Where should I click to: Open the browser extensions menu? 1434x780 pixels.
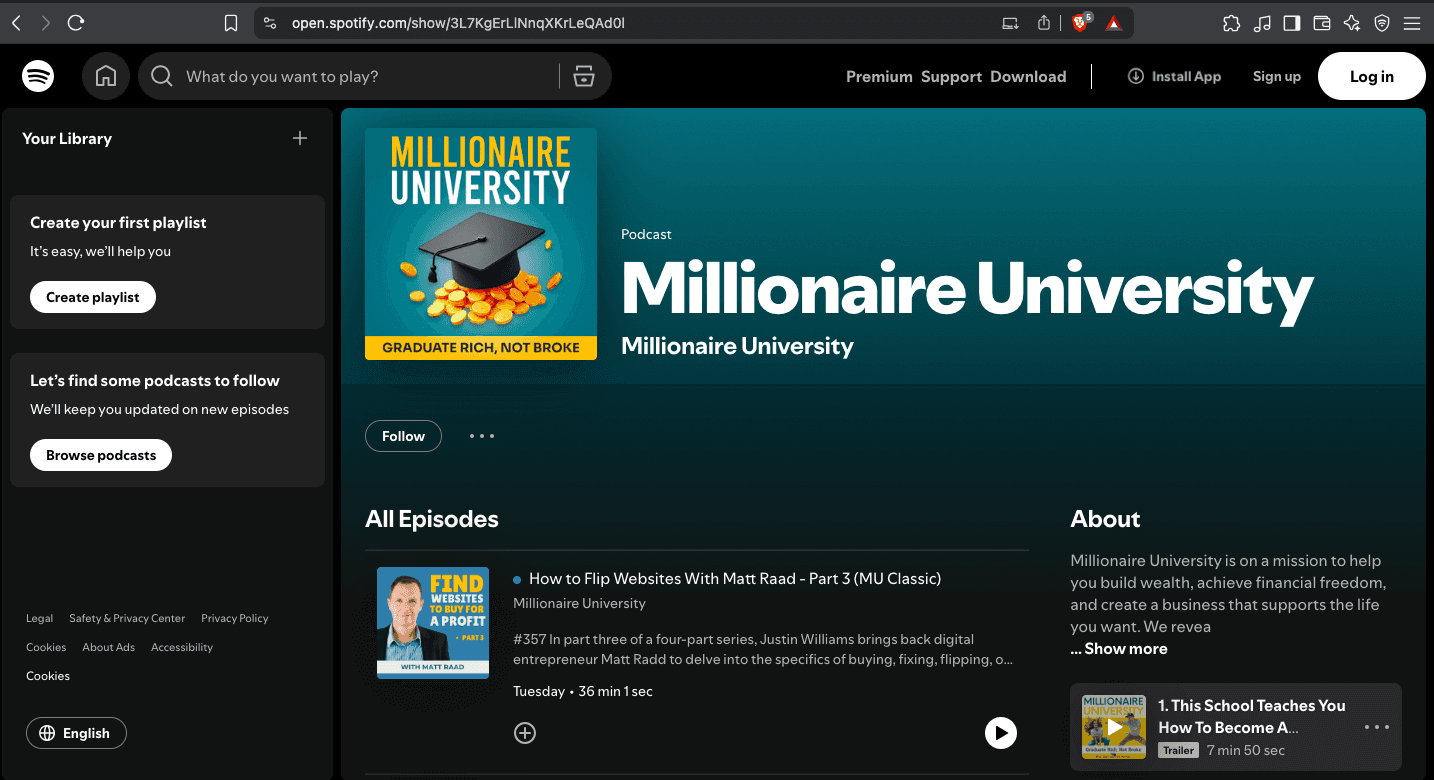click(x=1232, y=23)
